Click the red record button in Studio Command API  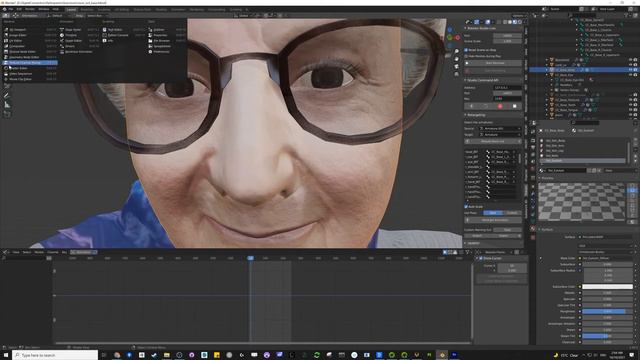[500, 106]
